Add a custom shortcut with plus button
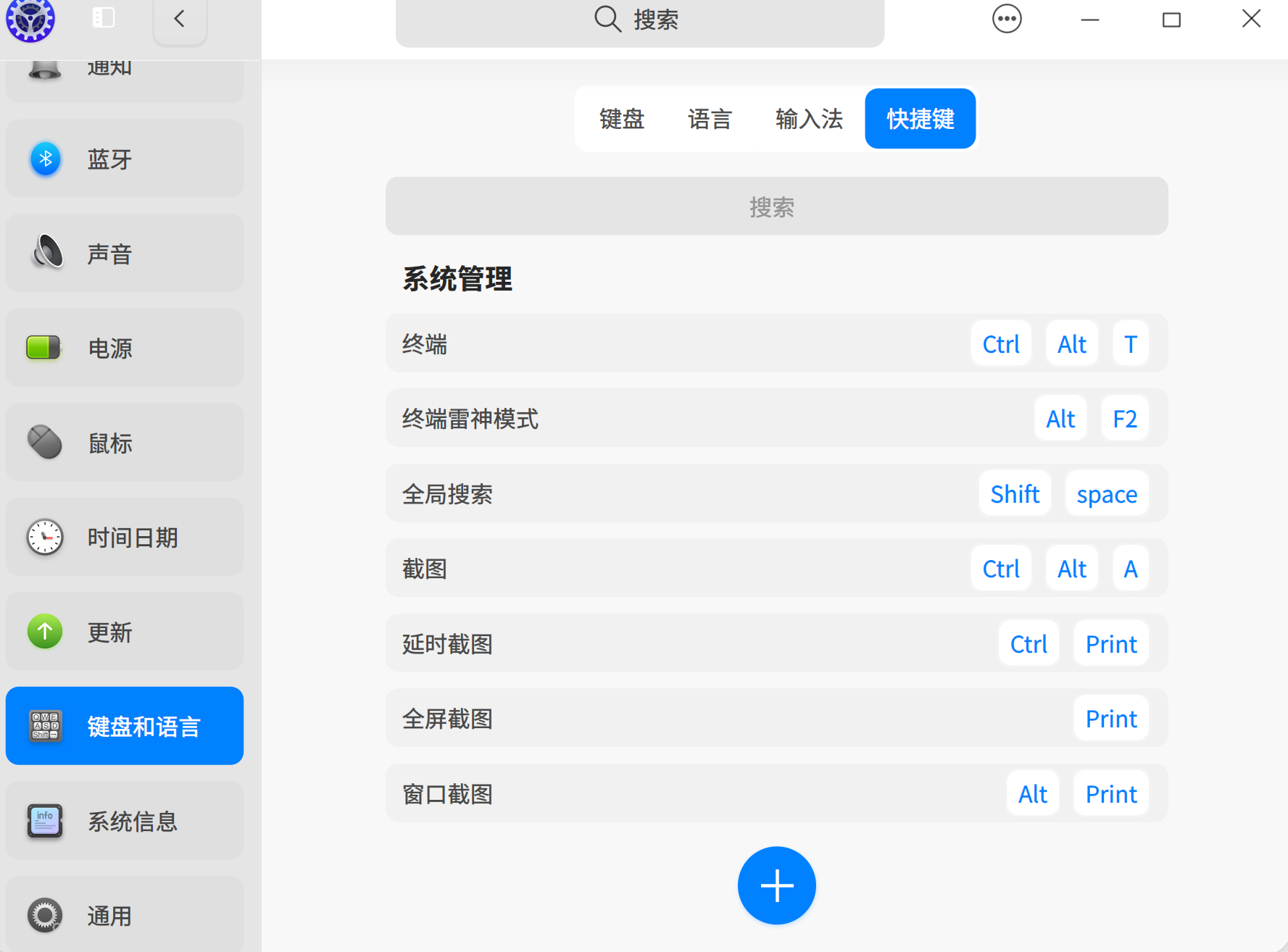The width and height of the screenshot is (1288, 952). [777, 885]
